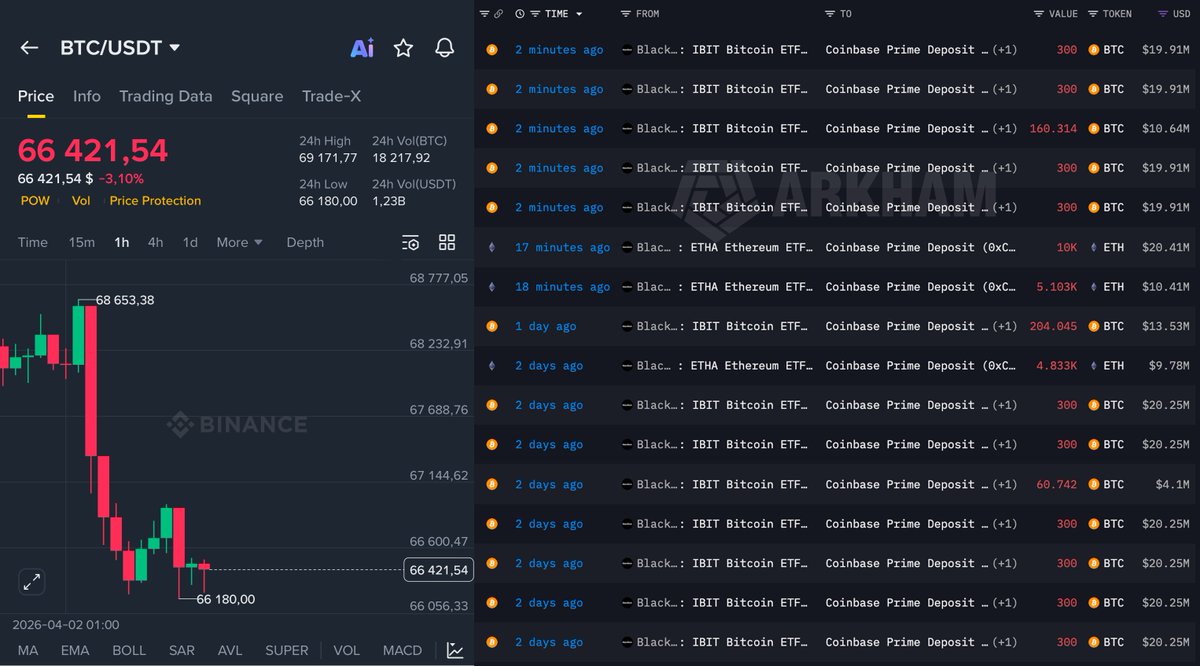Screen dimensions: 1200x666
Task: Open the VALUE column filter
Action: tap(1039, 14)
